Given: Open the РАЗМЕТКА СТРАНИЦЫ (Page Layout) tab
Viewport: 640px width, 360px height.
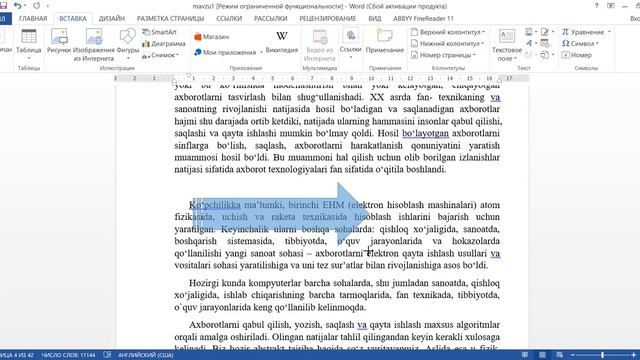Looking at the screenshot, I should coord(170,18).
